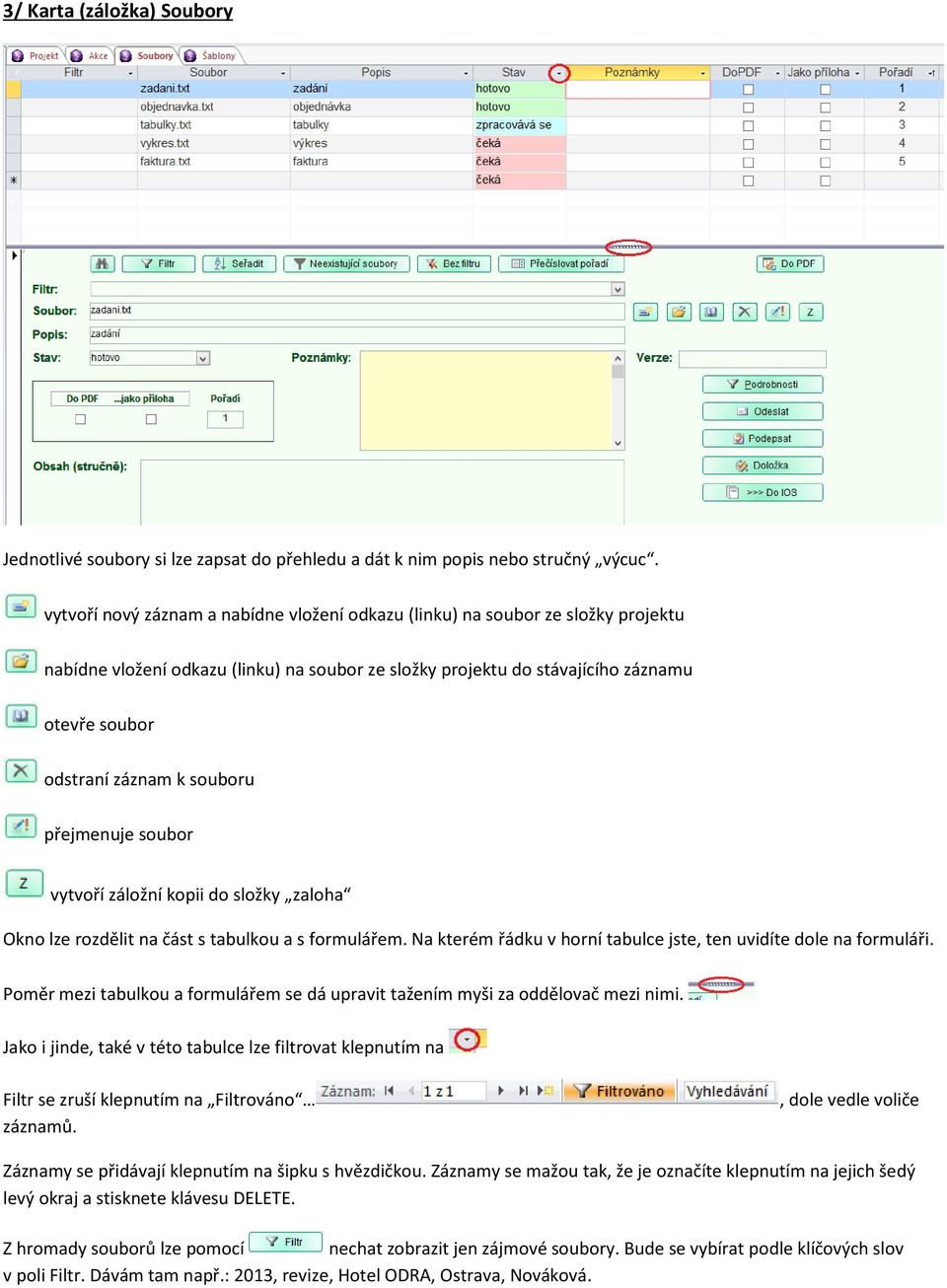The image size is (947, 1288).
Task: Click the Bez filtru button
Action: pyautogui.click(x=454, y=263)
